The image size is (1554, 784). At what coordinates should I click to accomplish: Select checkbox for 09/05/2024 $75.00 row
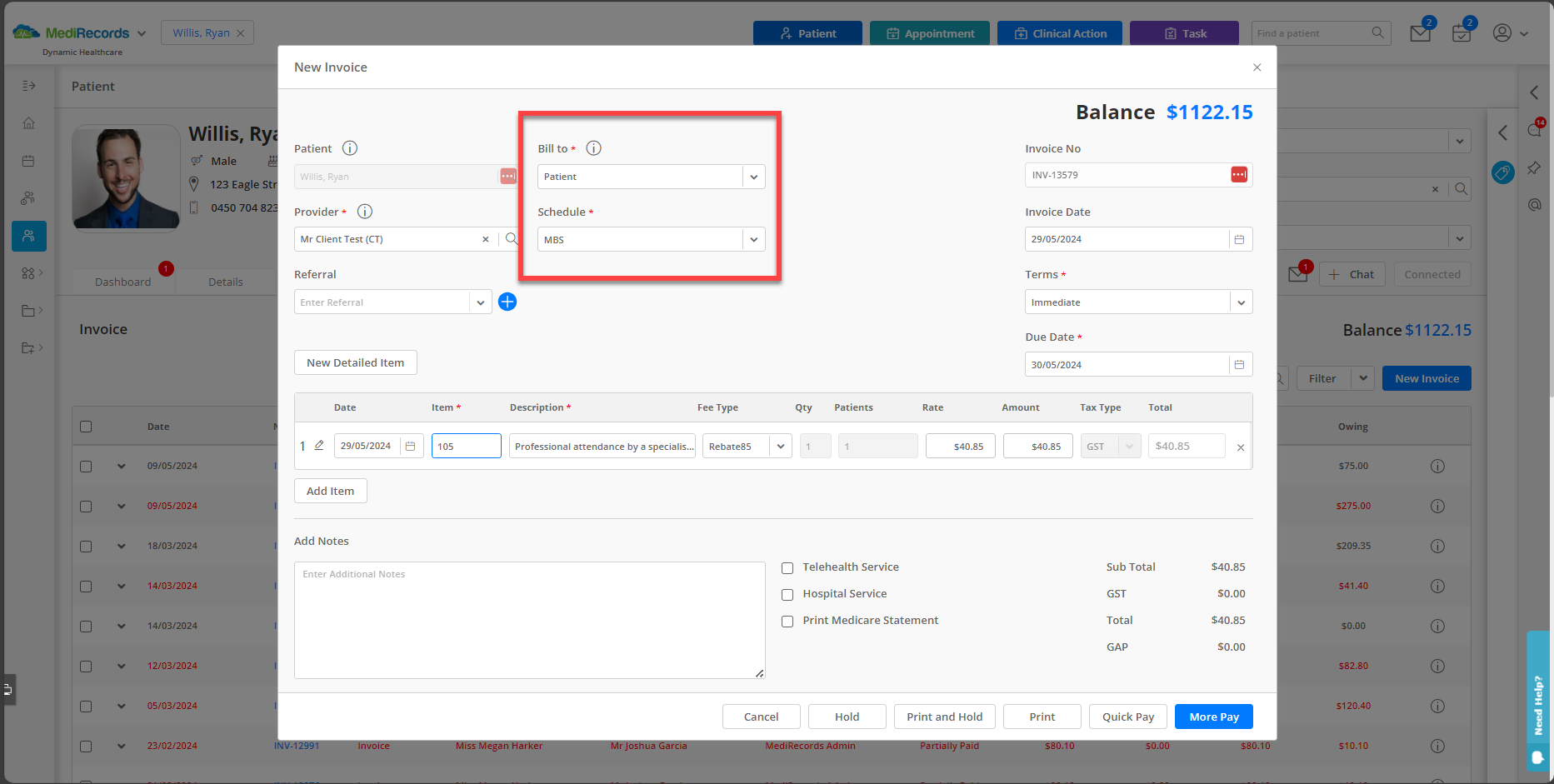coord(86,467)
